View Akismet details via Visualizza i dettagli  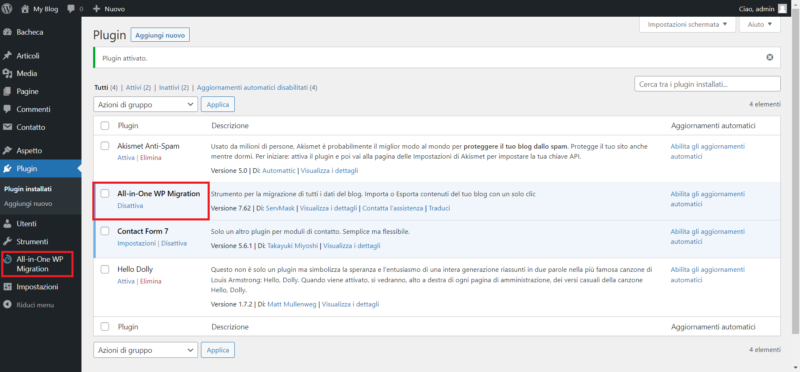329,170
